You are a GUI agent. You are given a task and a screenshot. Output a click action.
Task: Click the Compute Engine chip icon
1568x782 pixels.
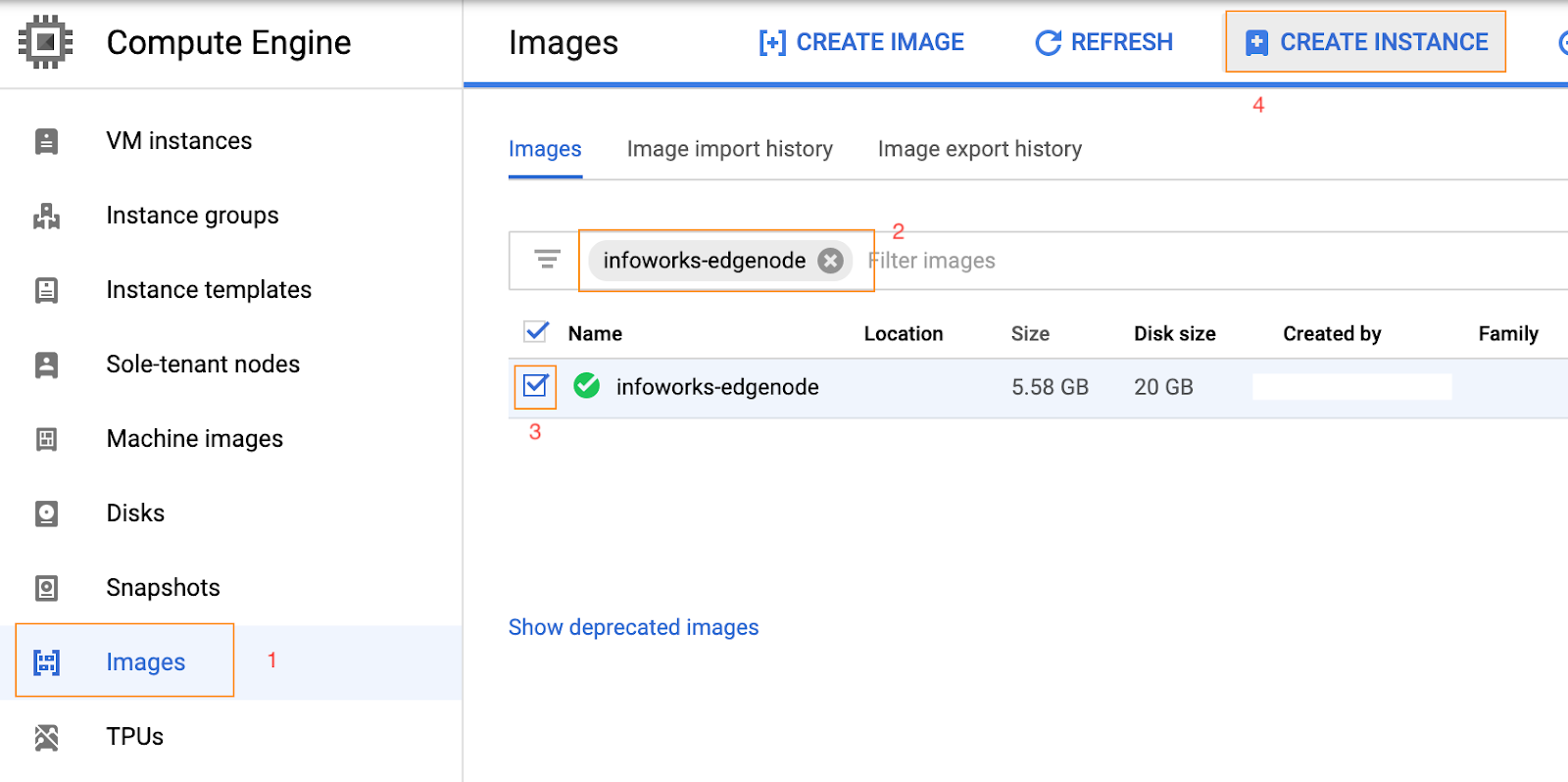coord(46,42)
